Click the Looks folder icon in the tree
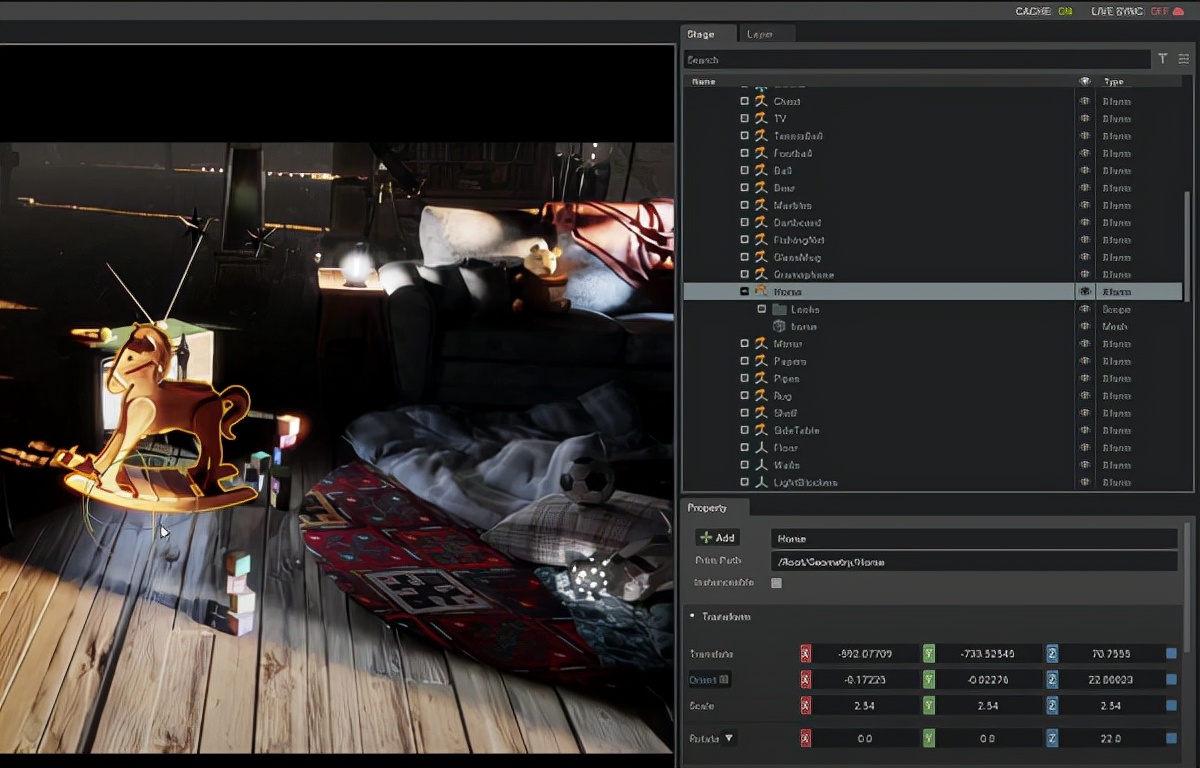The width and height of the screenshot is (1200, 768). pos(780,309)
